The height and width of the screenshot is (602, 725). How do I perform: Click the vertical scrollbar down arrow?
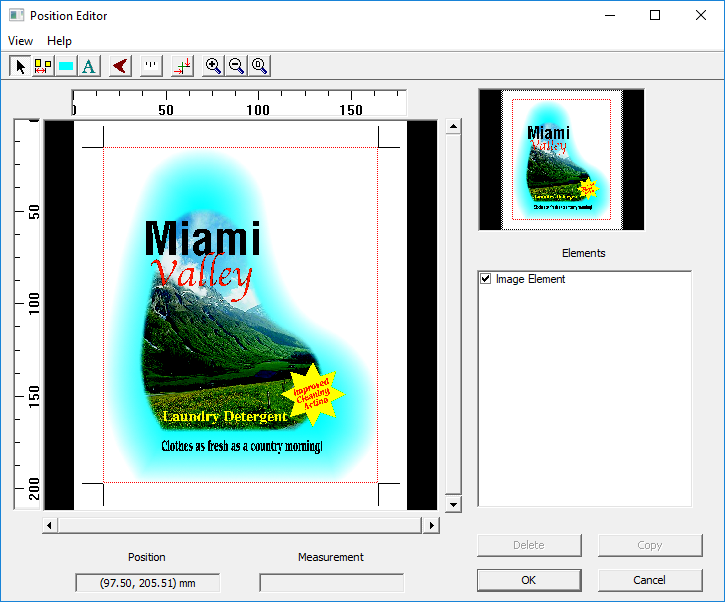(x=453, y=504)
